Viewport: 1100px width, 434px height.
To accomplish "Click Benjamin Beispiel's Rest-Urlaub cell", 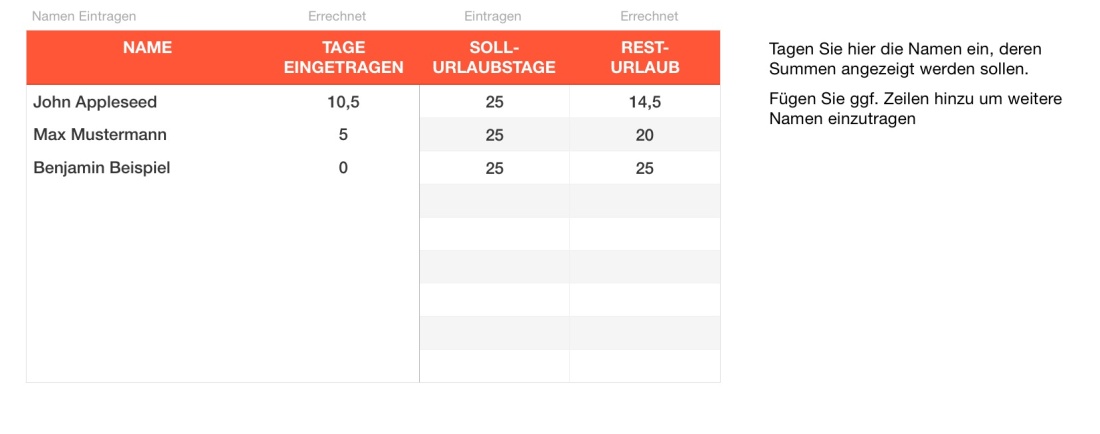I will click(645, 168).
